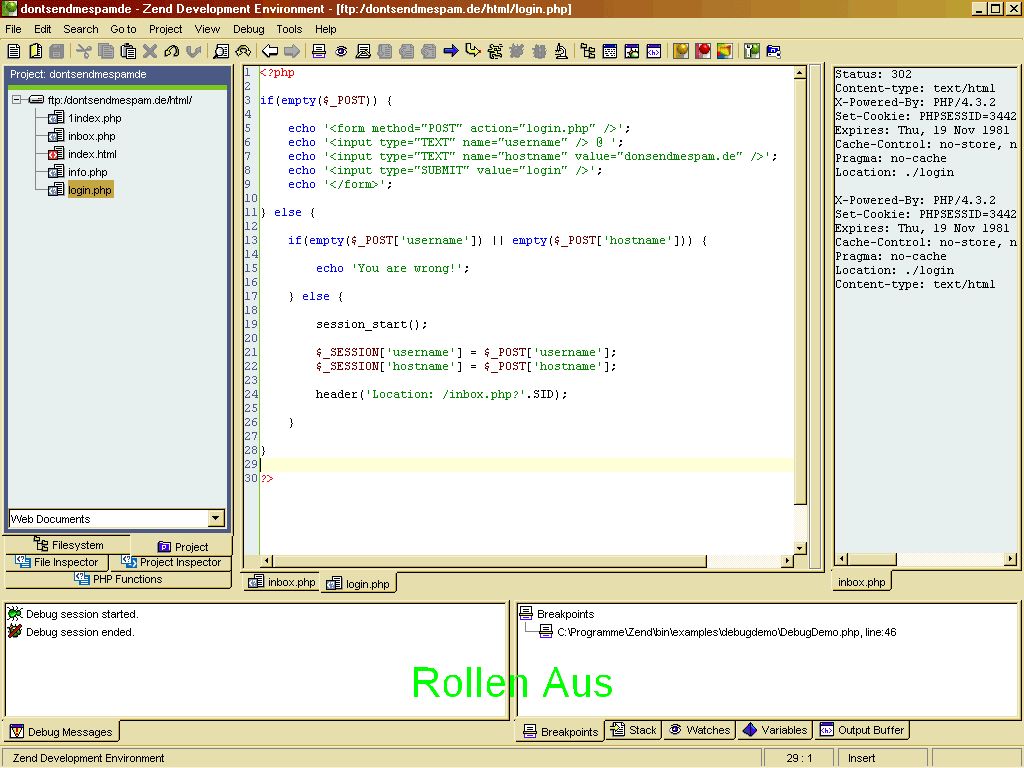
Task: Switch to the inbox.php editor tab
Action: (282, 582)
